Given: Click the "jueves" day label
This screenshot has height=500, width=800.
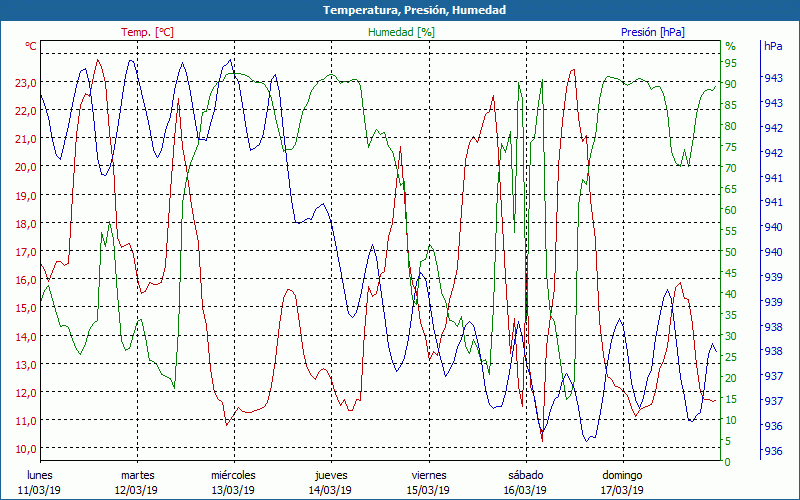Looking at the screenshot, I should (331, 475).
